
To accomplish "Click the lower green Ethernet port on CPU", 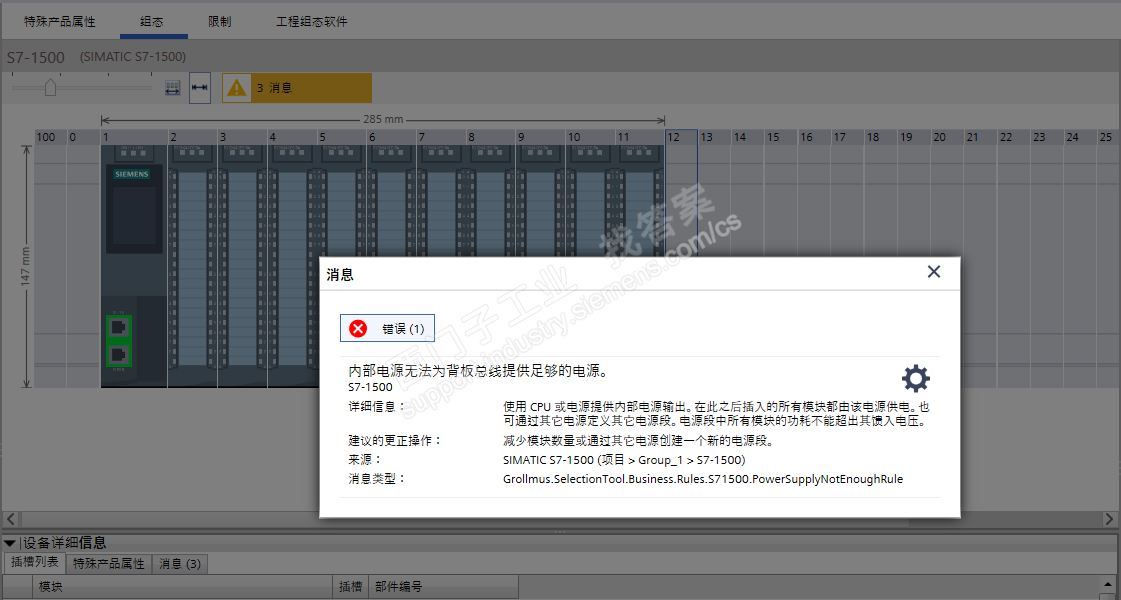I will 119,355.
